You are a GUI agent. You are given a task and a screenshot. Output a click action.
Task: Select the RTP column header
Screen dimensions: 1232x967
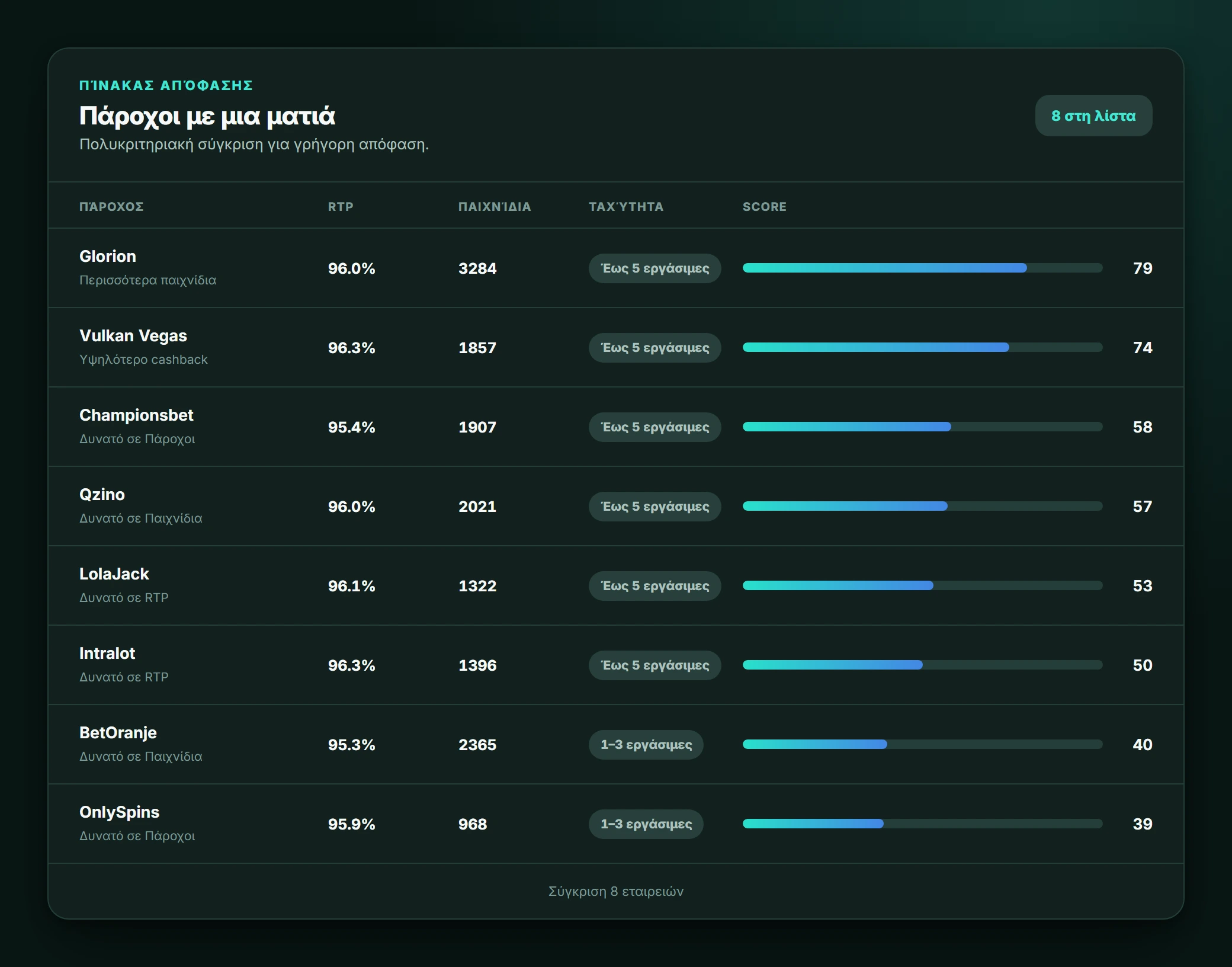point(341,207)
